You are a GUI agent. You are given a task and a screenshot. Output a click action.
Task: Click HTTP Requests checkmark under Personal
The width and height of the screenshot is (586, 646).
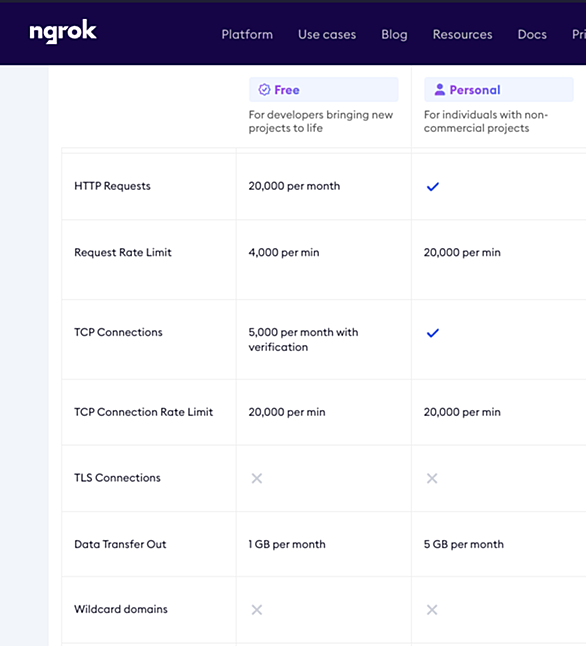coord(433,187)
